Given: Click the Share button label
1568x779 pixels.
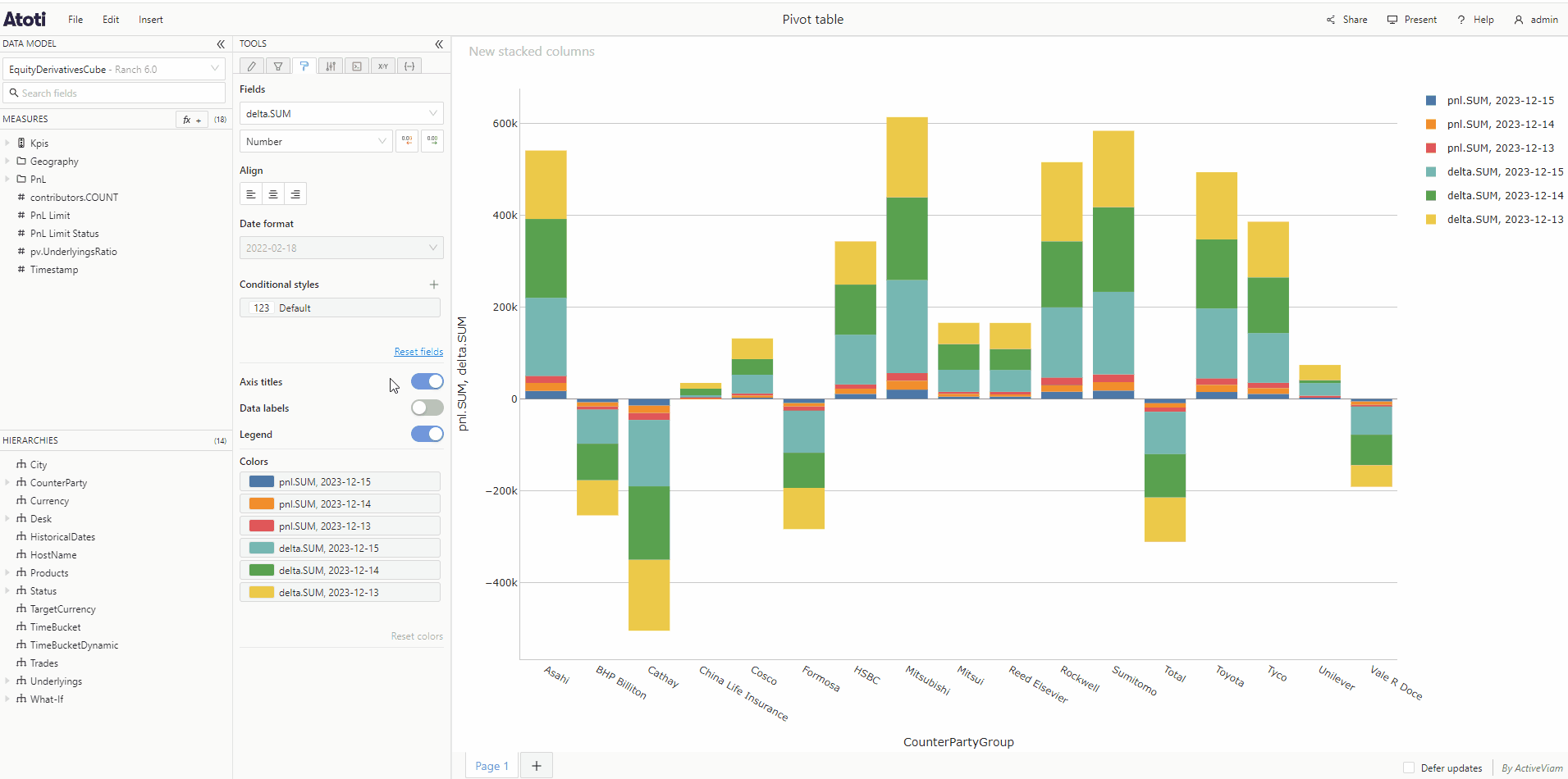Looking at the screenshot, I should tap(1355, 20).
